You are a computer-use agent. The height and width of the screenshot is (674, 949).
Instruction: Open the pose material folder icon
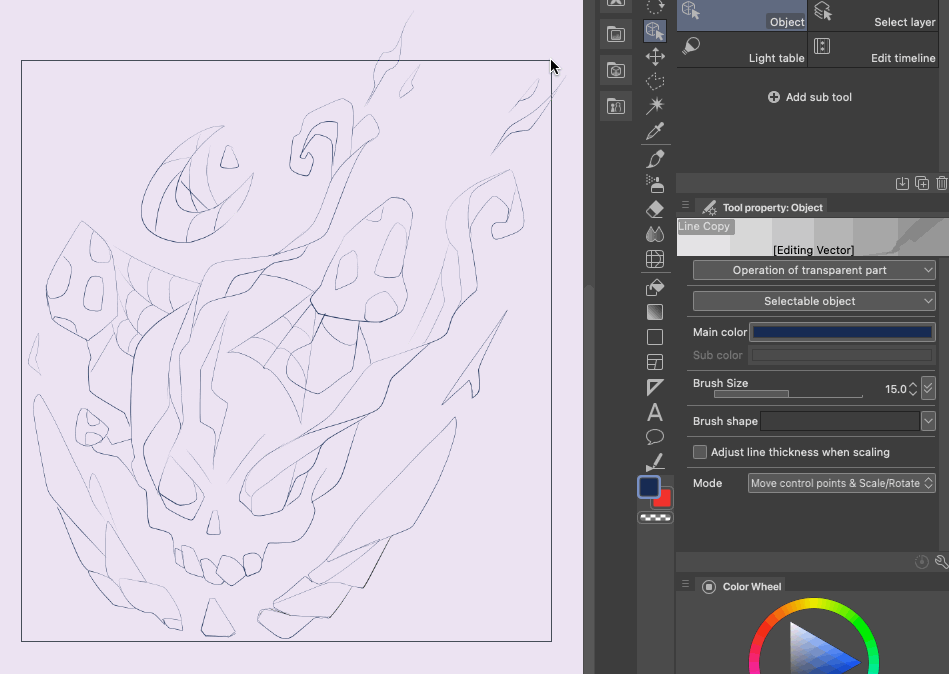616,106
